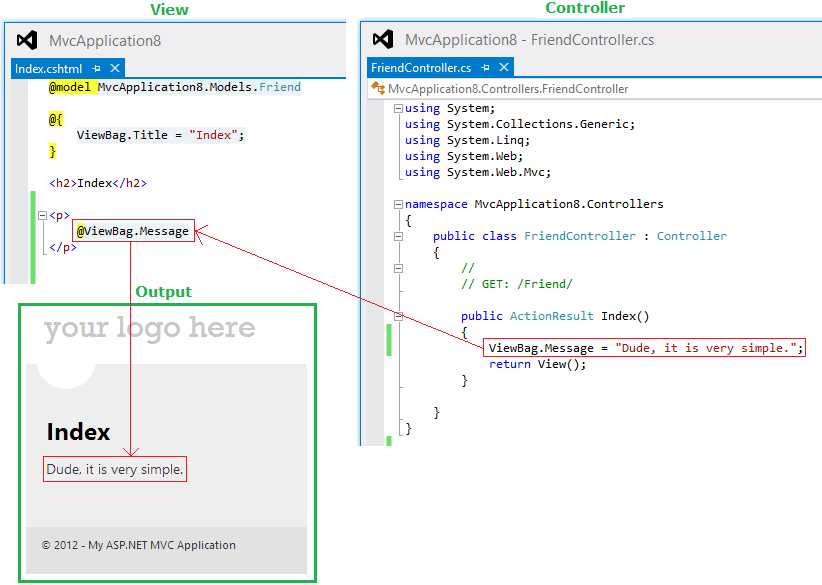Switch to the FriendController.cs tab

tap(421, 68)
